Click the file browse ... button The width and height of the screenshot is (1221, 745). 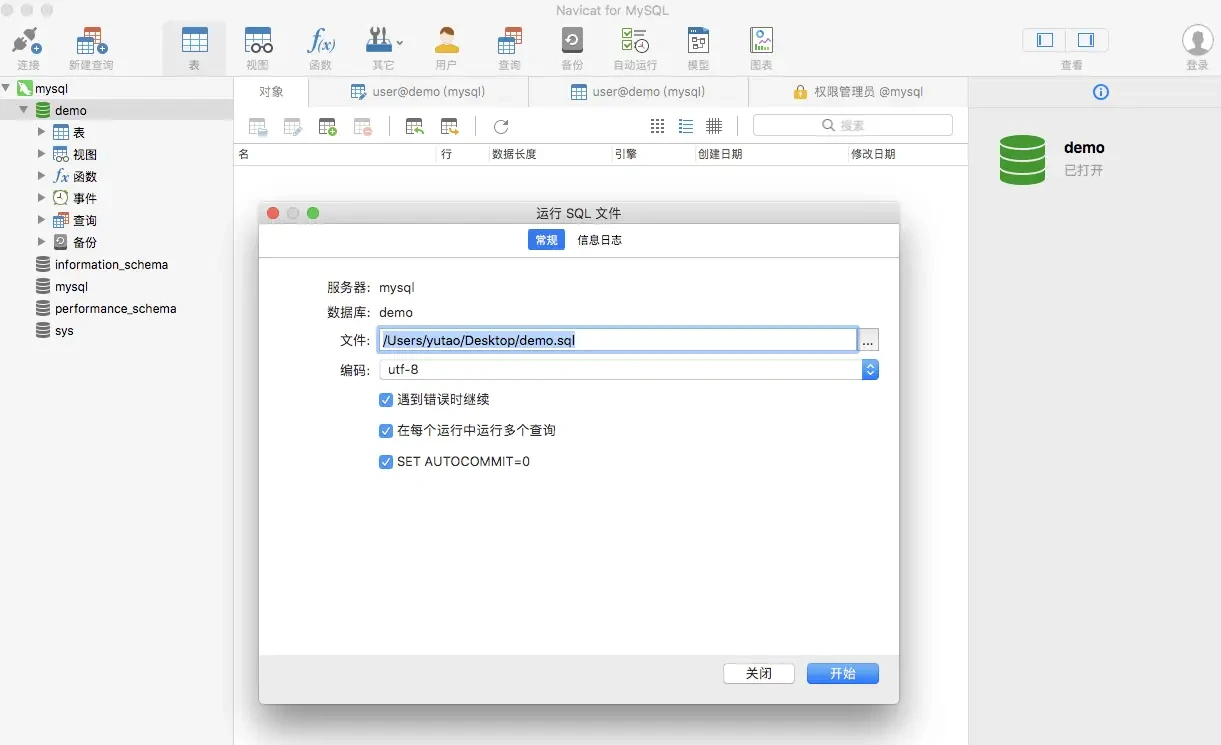click(868, 341)
